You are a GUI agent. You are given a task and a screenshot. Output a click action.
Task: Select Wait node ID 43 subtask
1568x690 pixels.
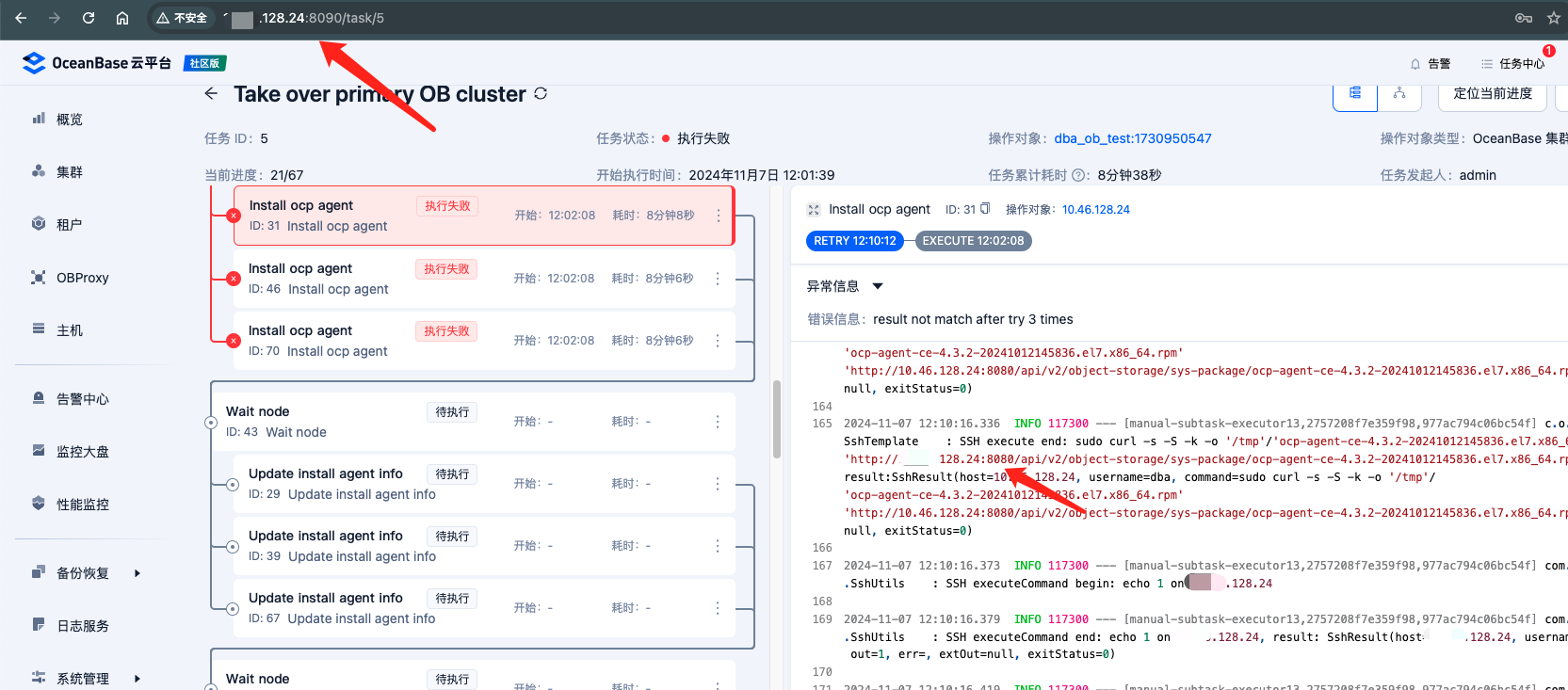[472, 422]
